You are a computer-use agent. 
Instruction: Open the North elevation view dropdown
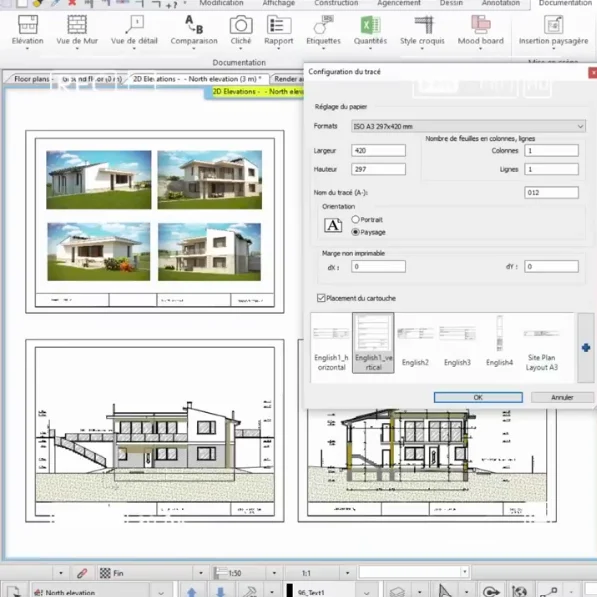click(161, 592)
